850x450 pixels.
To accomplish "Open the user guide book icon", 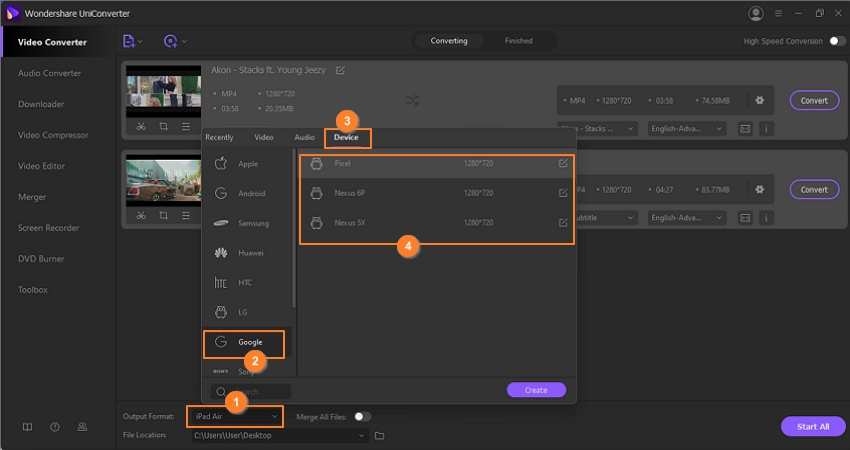I will (27, 427).
